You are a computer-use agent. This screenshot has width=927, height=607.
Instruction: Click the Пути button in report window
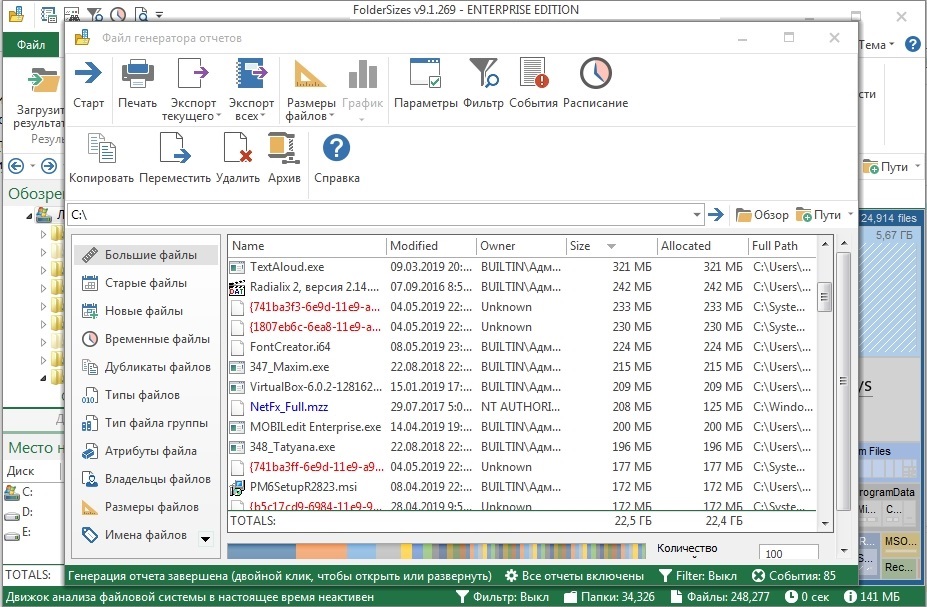point(818,215)
